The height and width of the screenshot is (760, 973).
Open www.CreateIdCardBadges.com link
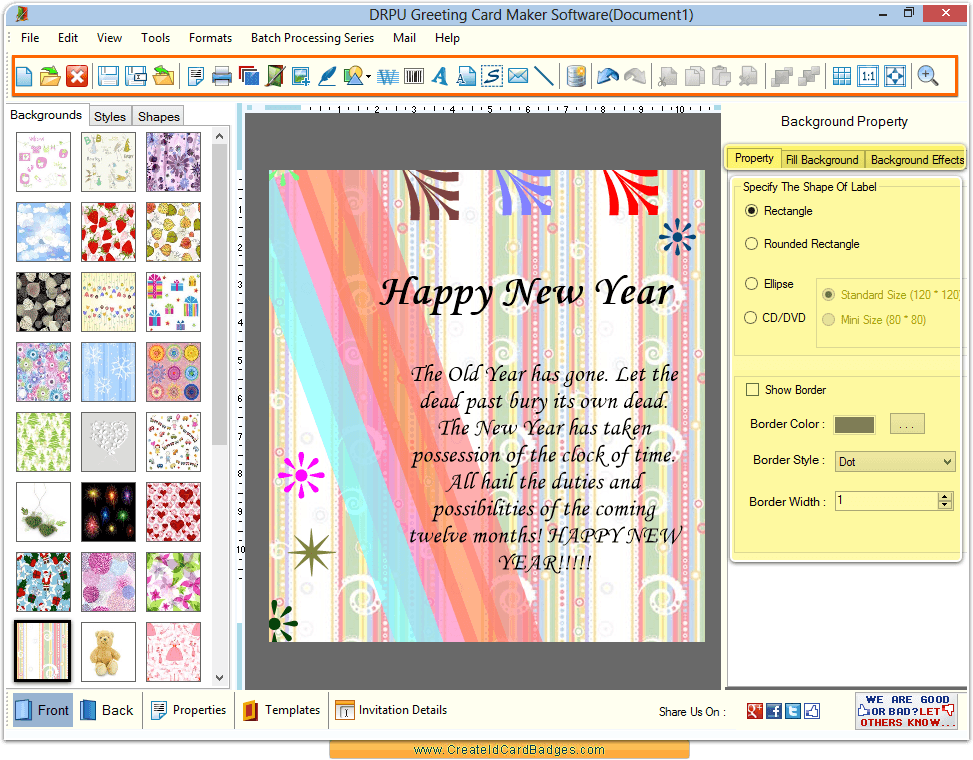pos(509,750)
